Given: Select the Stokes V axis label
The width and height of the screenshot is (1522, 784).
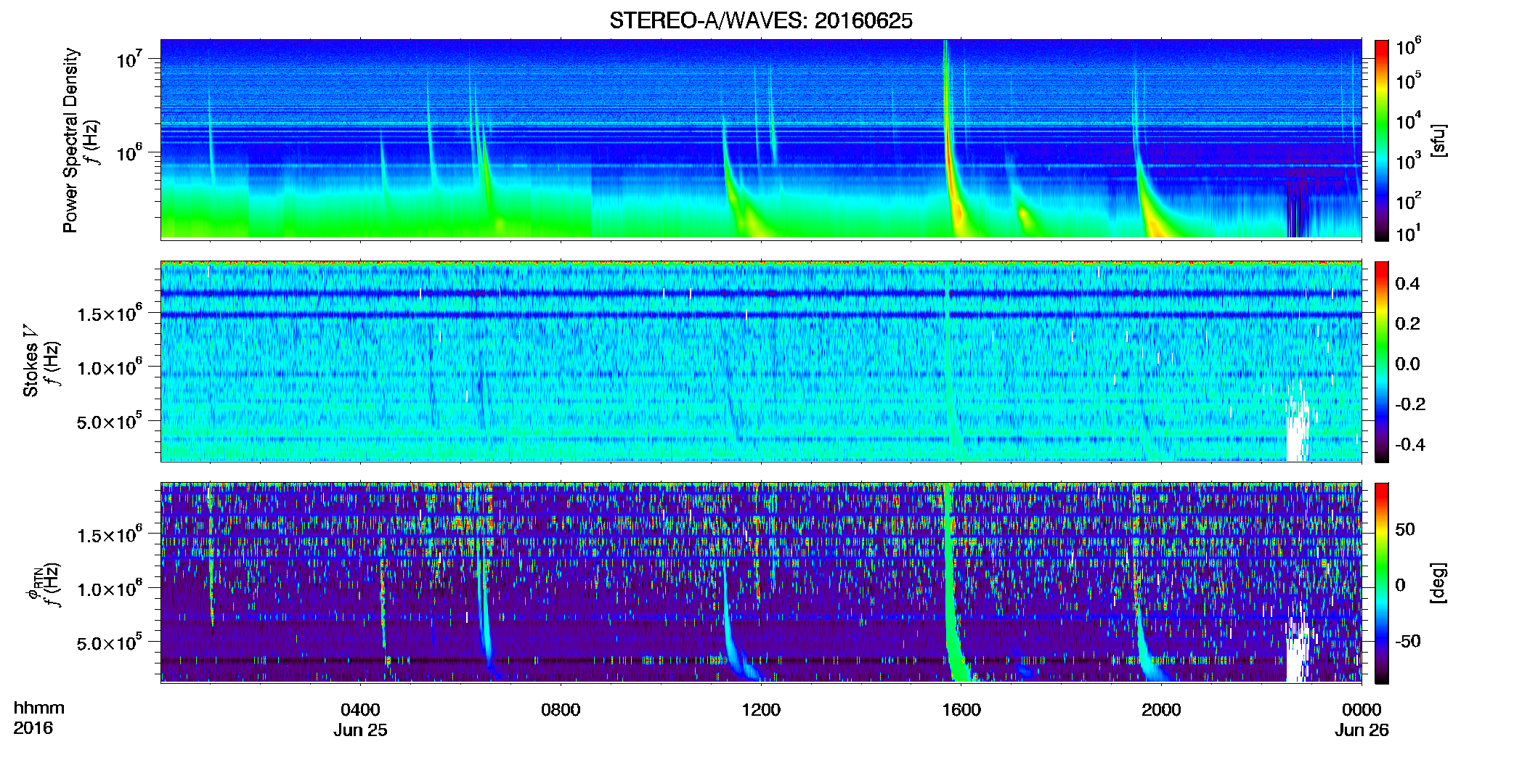Looking at the screenshot, I should [x=30, y=361].
